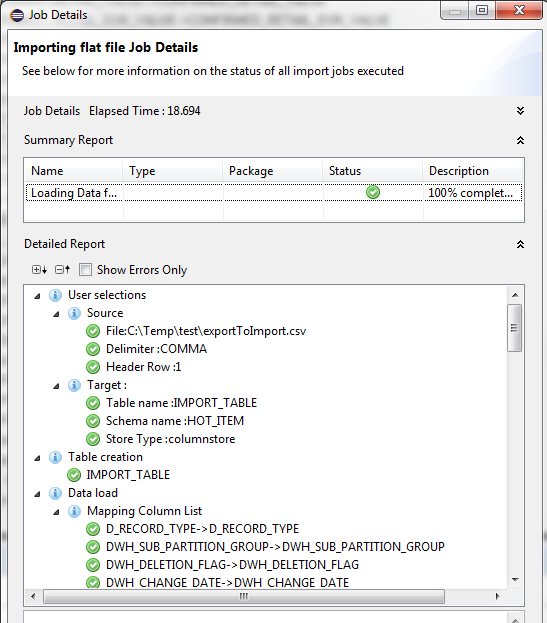Click the Source info icon
Viewport: 547px width, 623px height.
click(74, 313)
